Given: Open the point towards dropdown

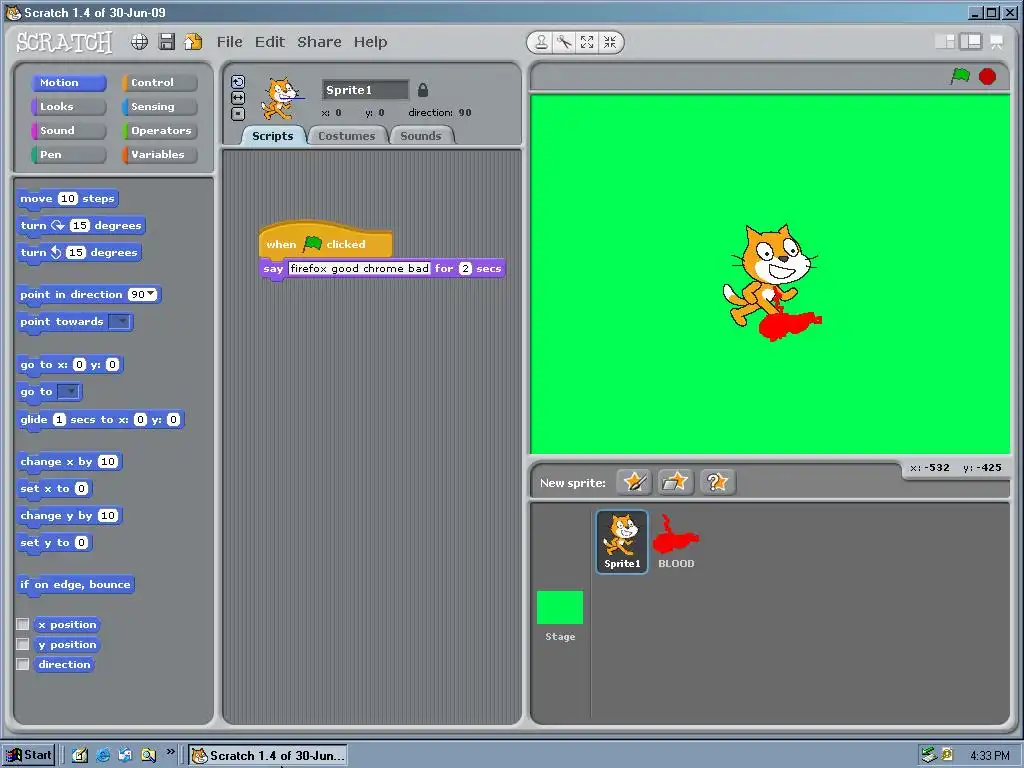Looking at the screenshot, I should click(x=120, y=321).
